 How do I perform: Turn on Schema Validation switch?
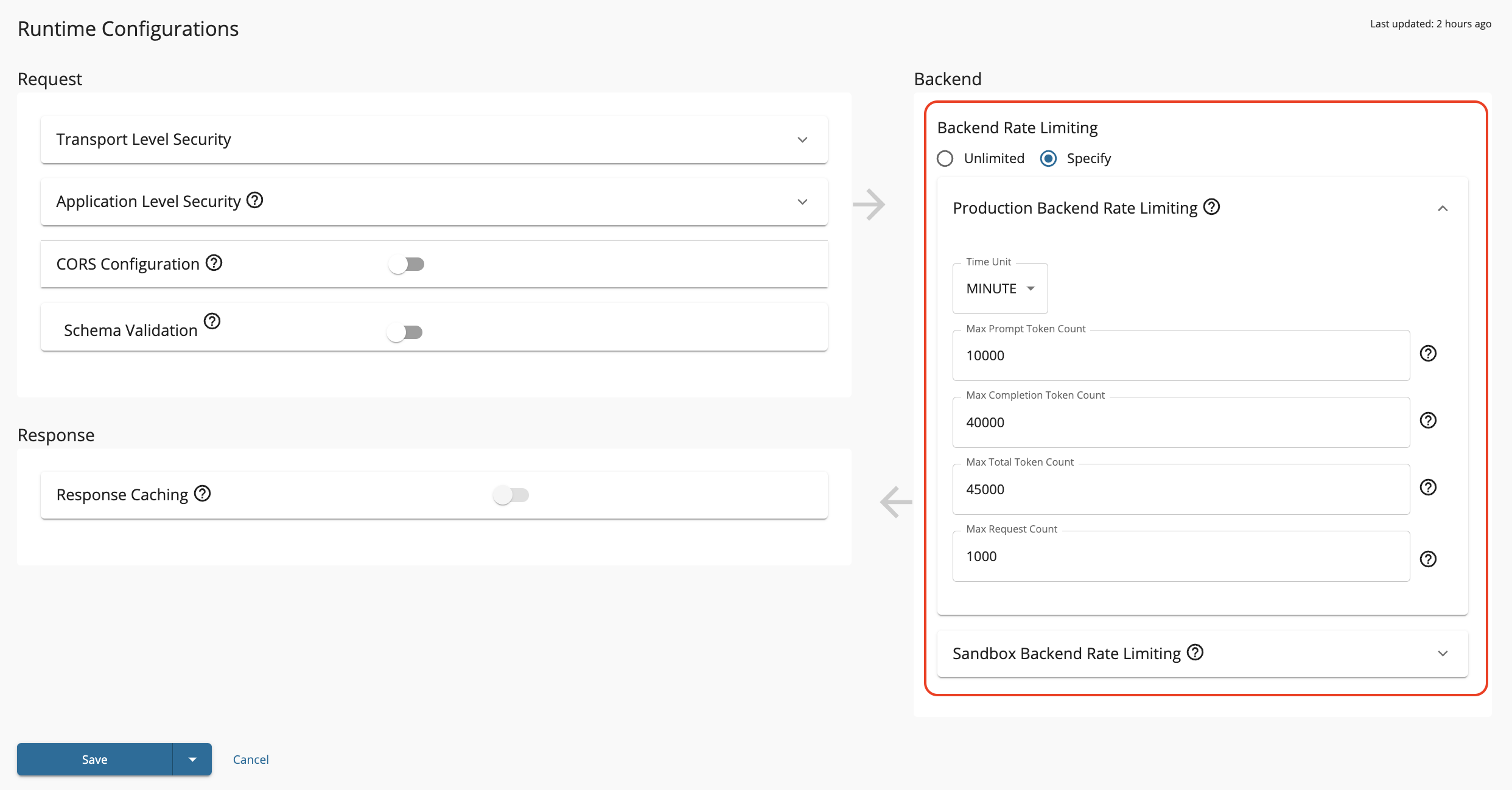pyautogui.click(x=405, y=332)
